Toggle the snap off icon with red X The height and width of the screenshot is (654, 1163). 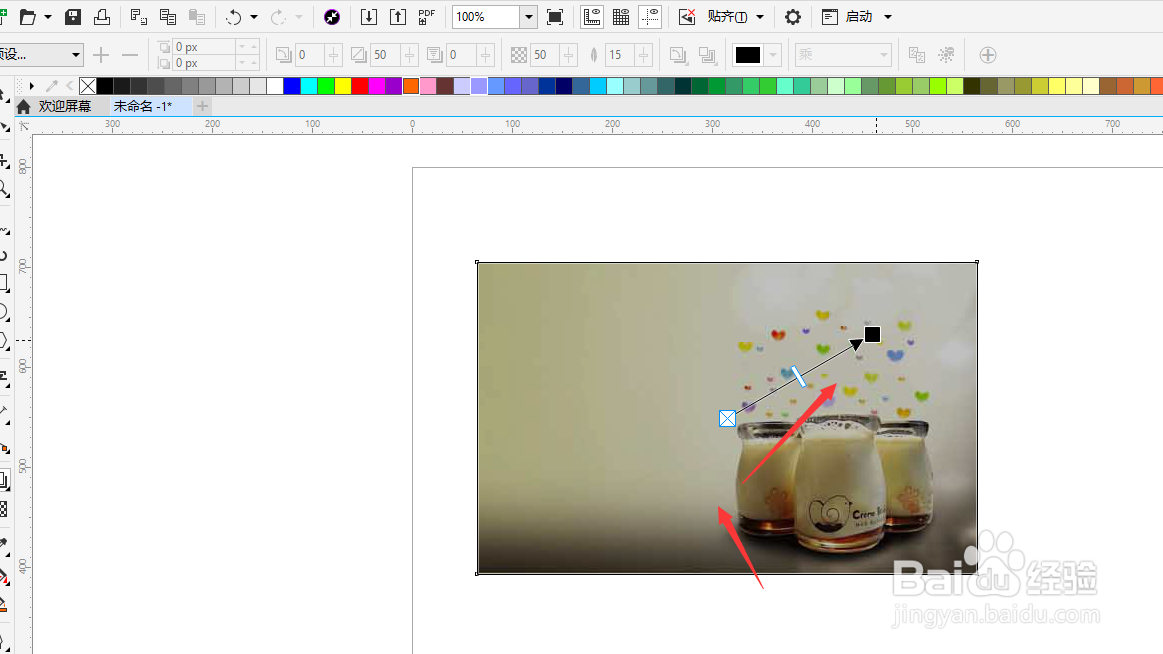pyautogui.click(x=687, y=16)
